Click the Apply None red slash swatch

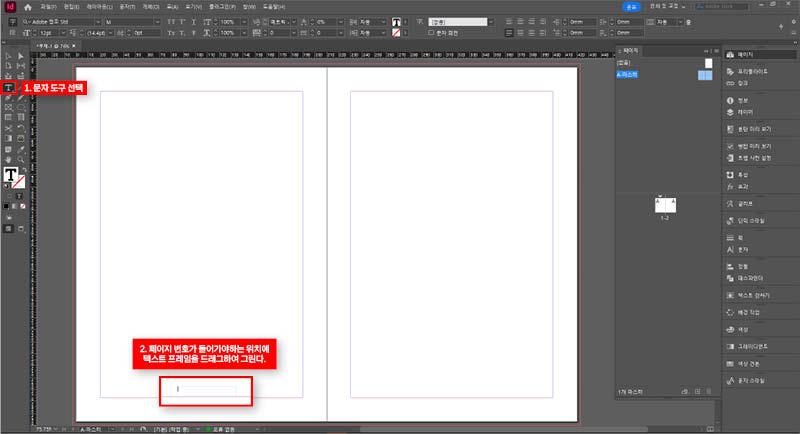(22, 206)
